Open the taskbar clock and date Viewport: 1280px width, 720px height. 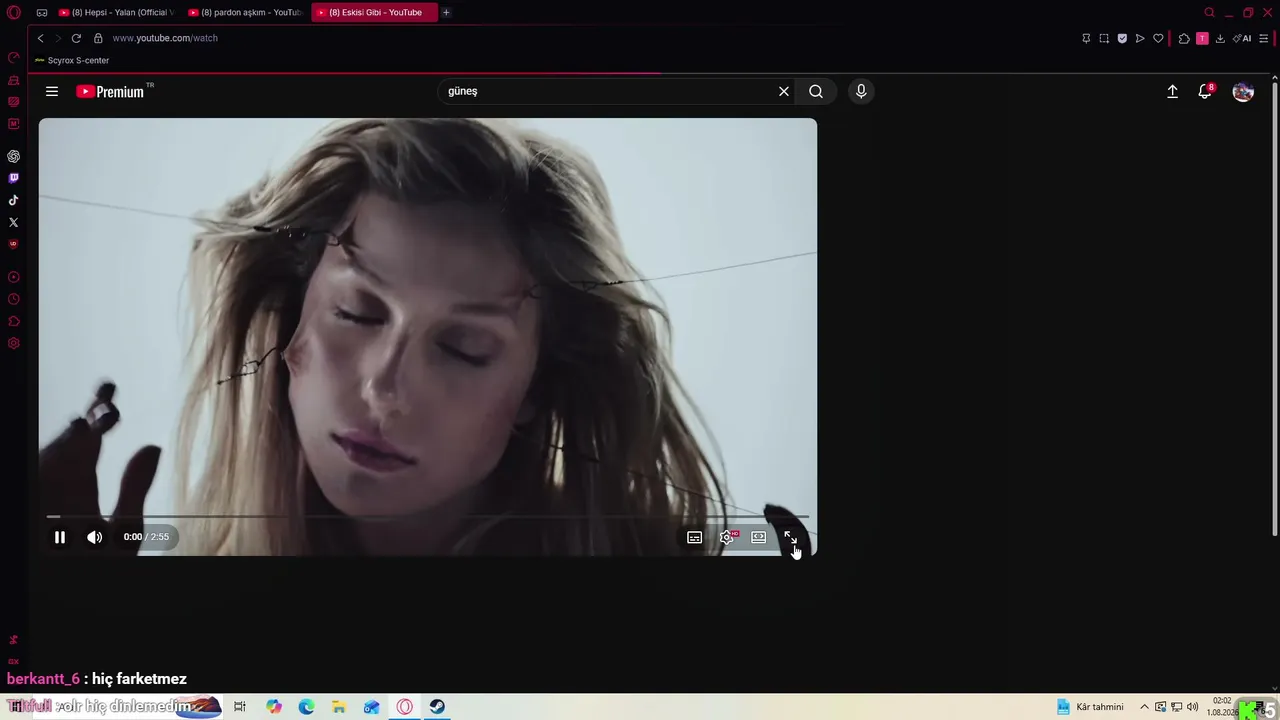click(1222, 707)
